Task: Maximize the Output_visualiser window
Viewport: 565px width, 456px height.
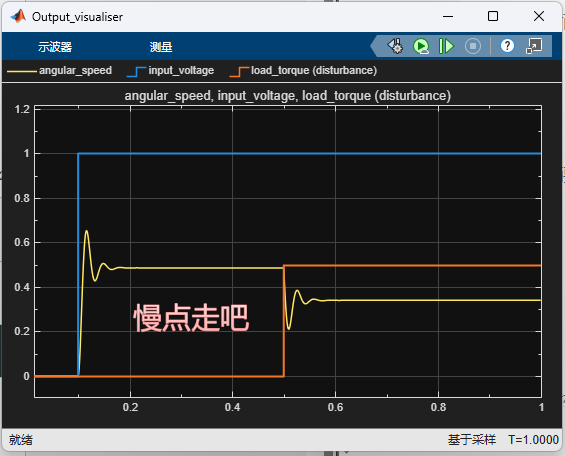Action: click(493, 16)
